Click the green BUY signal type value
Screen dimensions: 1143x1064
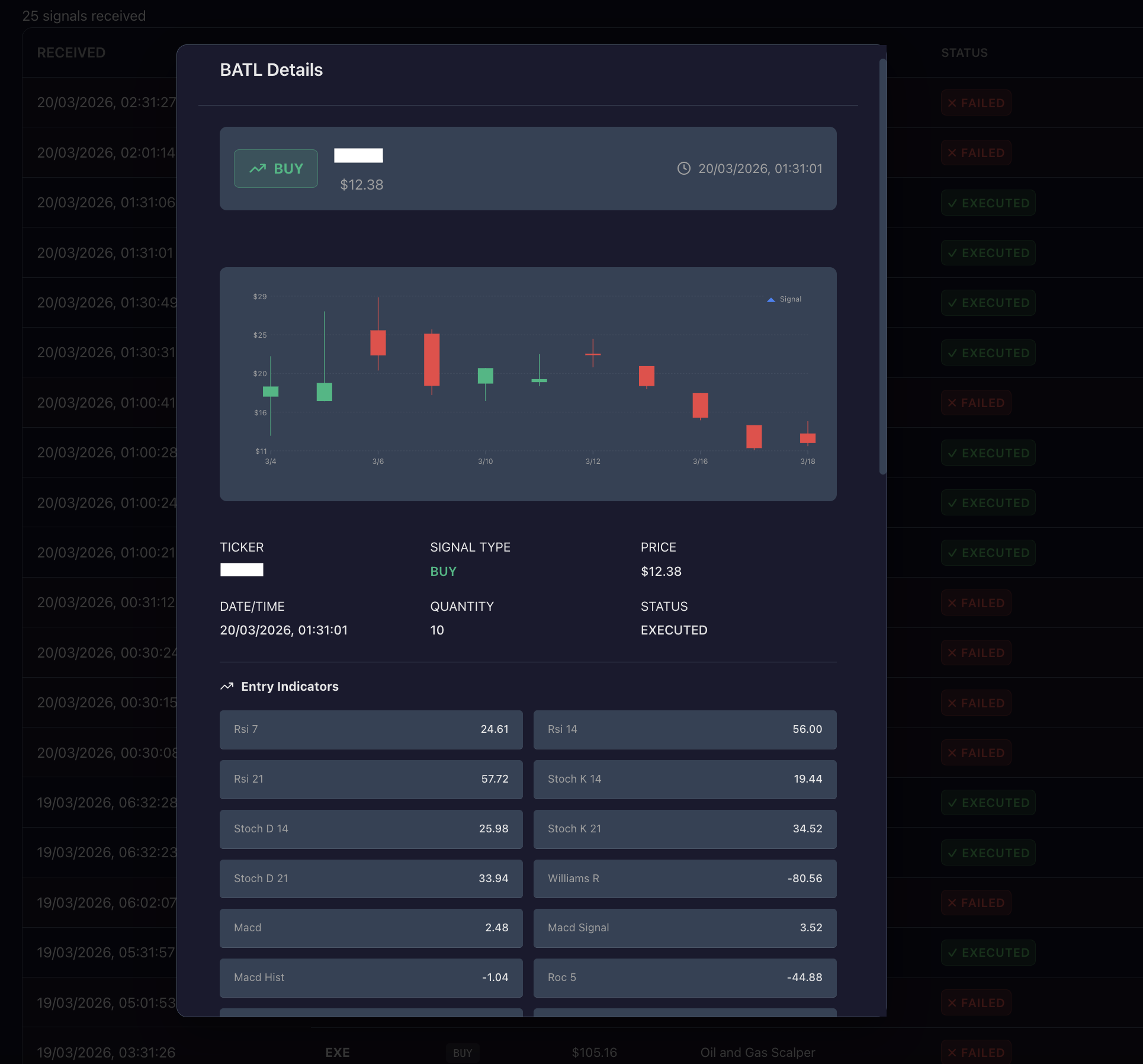click(x=443, y=571)
